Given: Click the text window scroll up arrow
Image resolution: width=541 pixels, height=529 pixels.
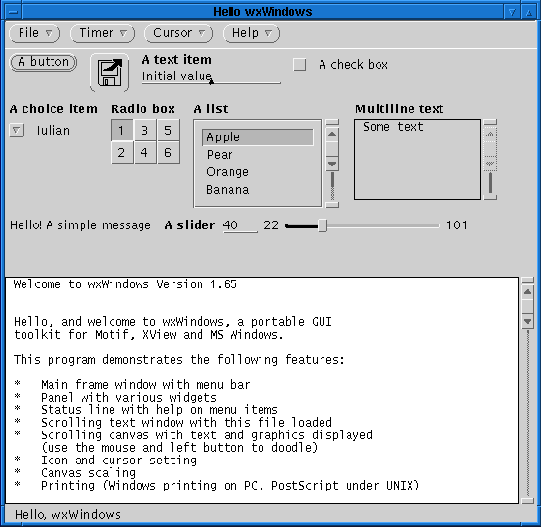Looking at the screenshot, I should 527,292.
